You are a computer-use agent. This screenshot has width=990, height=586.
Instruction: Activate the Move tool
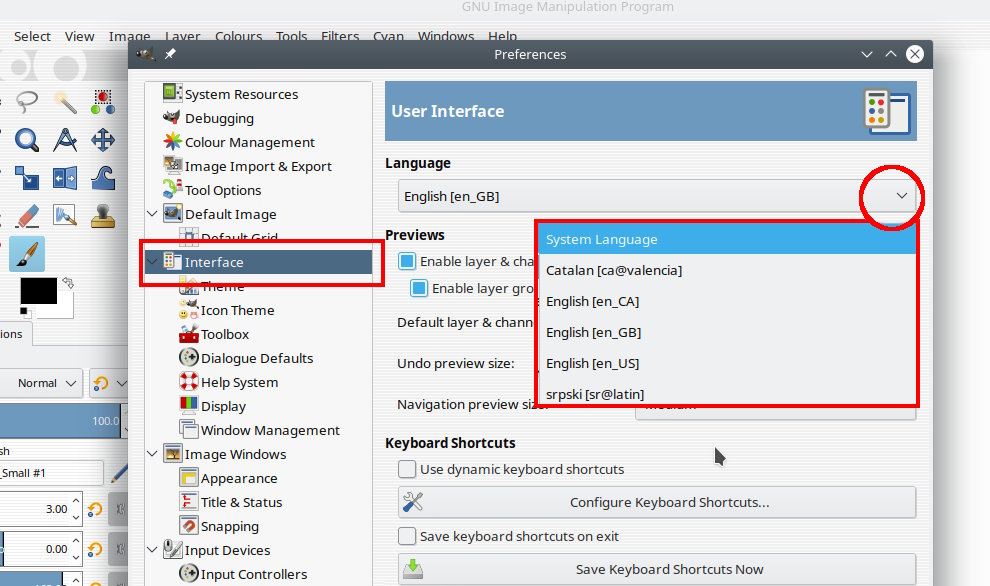point(103,140)
